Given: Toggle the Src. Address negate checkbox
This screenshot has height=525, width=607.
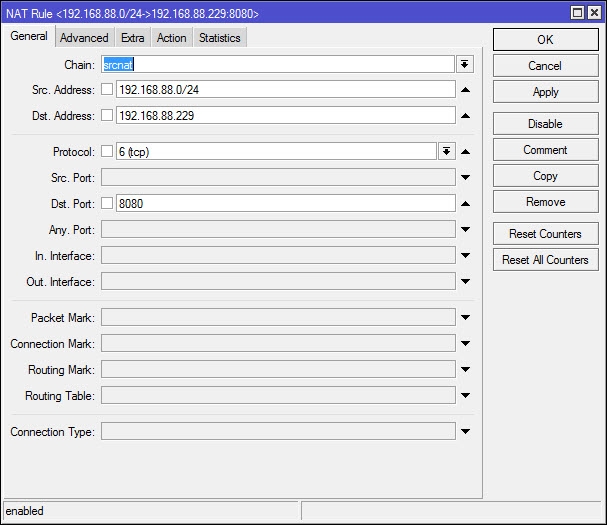Looking at the screenshot, I should pyautogui.click(x=107, y=90).
